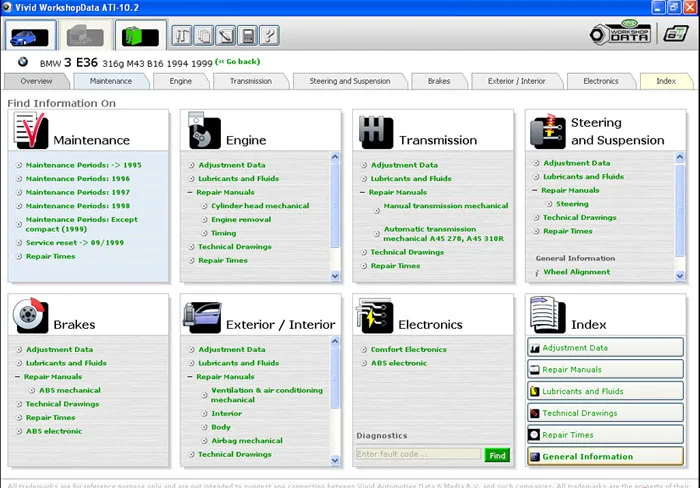The width and height of the screenshot is (700, 488).
Task: Open Repair Manuals in Index panel
Action: 605,370
